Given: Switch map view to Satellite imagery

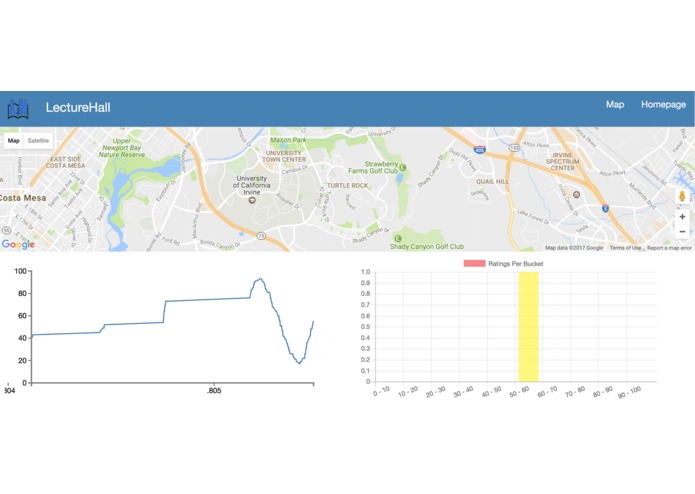Looking at the screenshot, I should click(38, 140).
